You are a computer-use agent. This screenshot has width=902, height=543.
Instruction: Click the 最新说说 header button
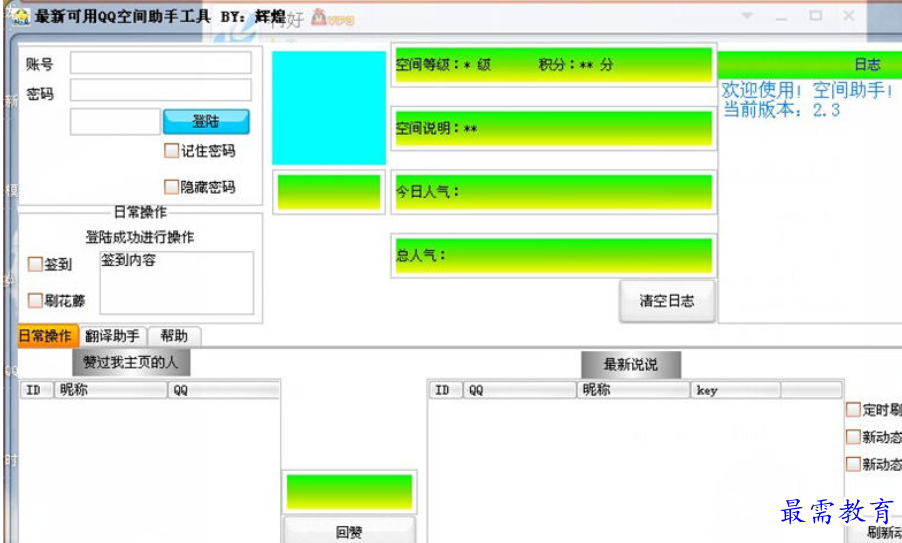tap(631, 364)
